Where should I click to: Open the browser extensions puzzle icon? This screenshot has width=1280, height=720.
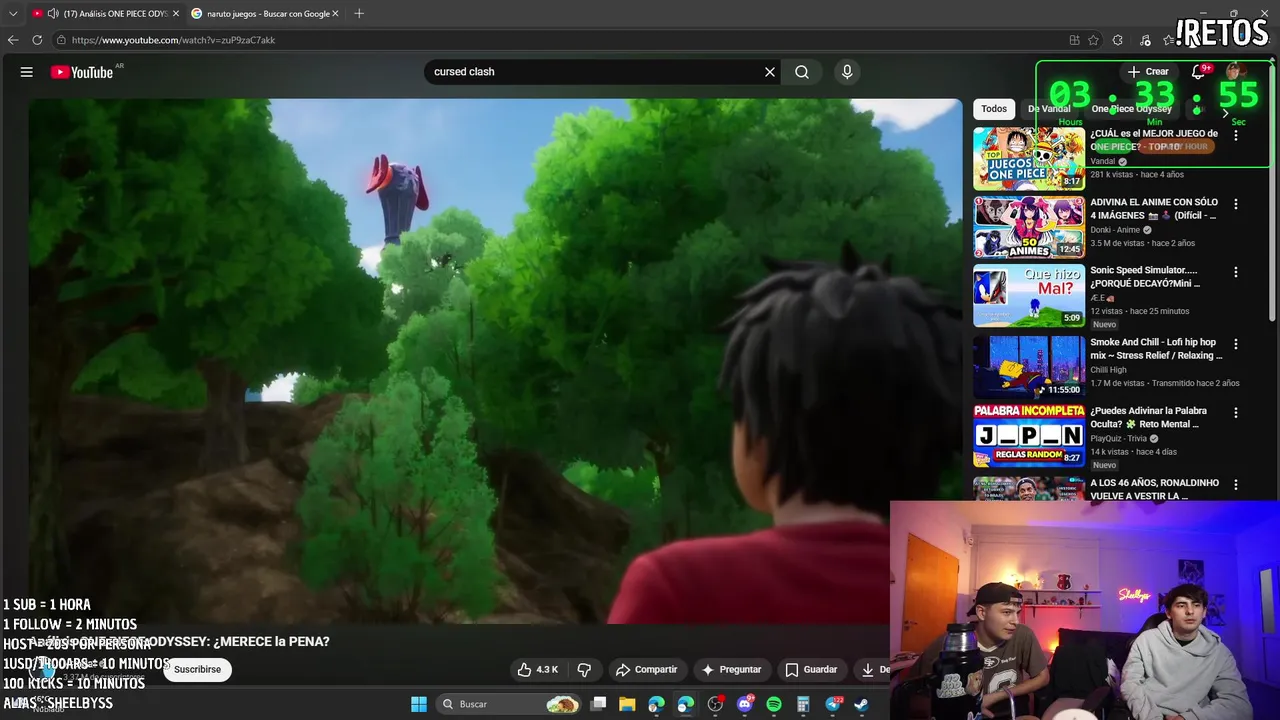[x=1118, y=40]
